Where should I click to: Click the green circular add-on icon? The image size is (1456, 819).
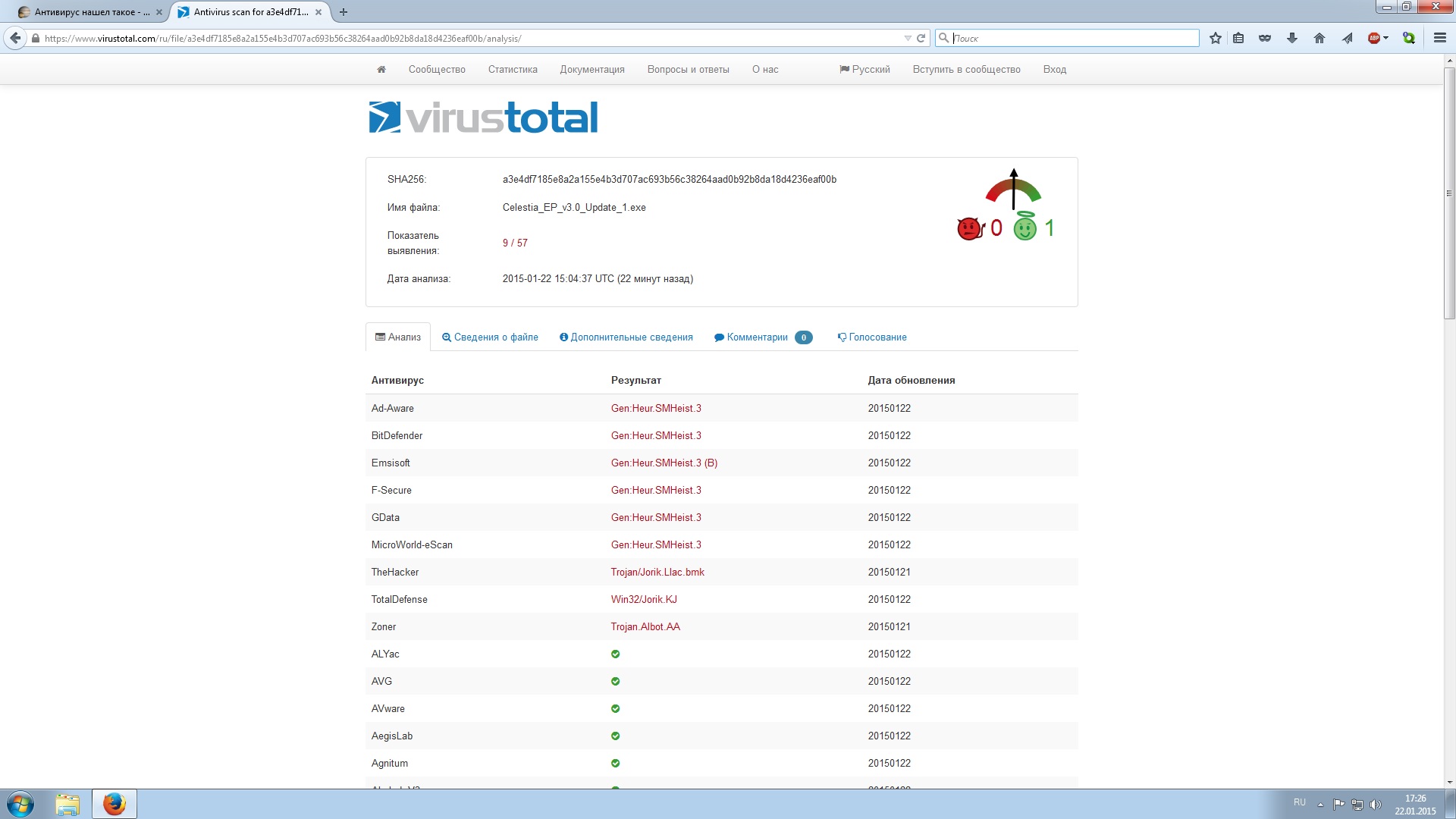[1409, 38]
